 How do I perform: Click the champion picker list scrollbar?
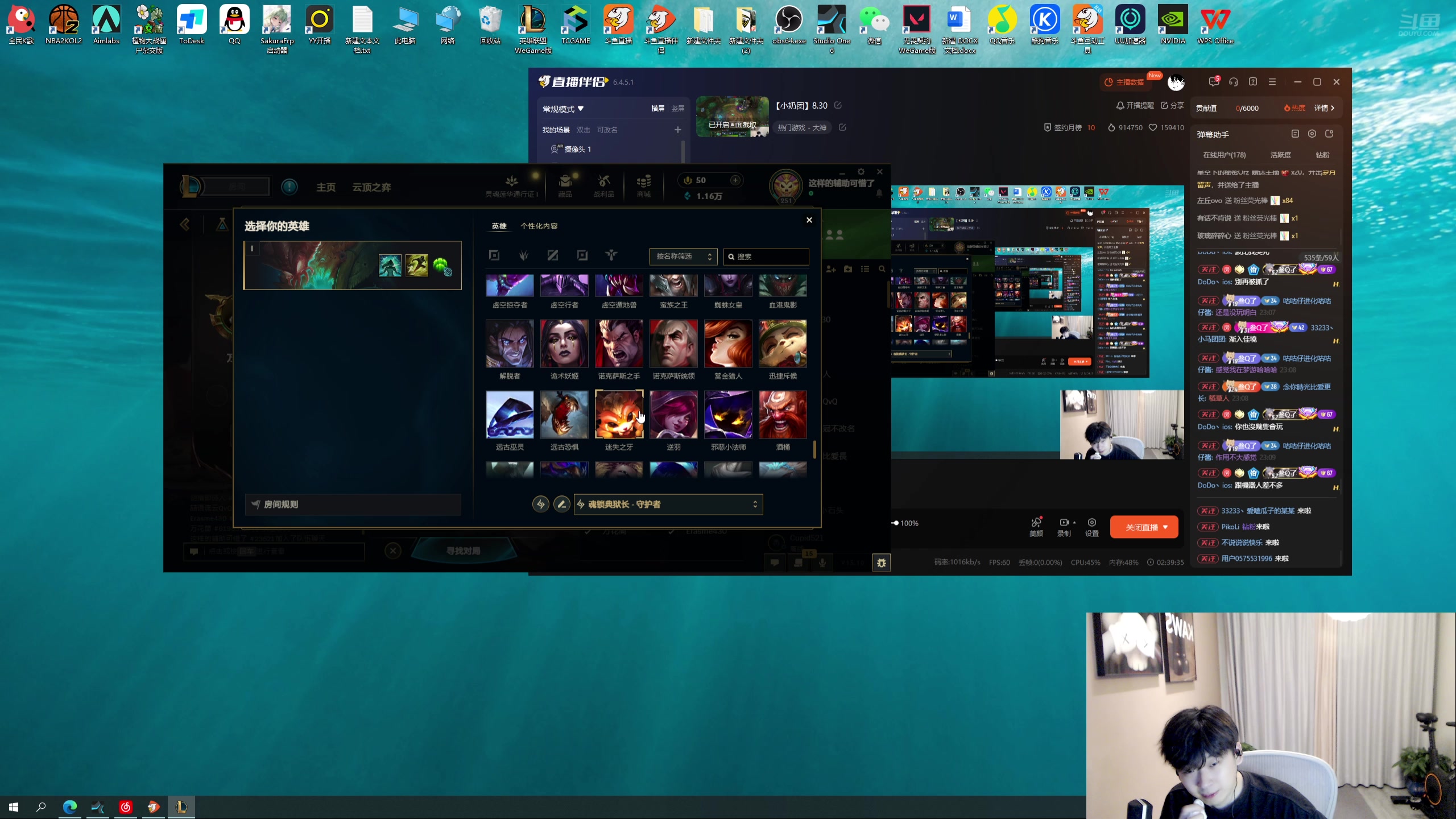pos(814,449)
